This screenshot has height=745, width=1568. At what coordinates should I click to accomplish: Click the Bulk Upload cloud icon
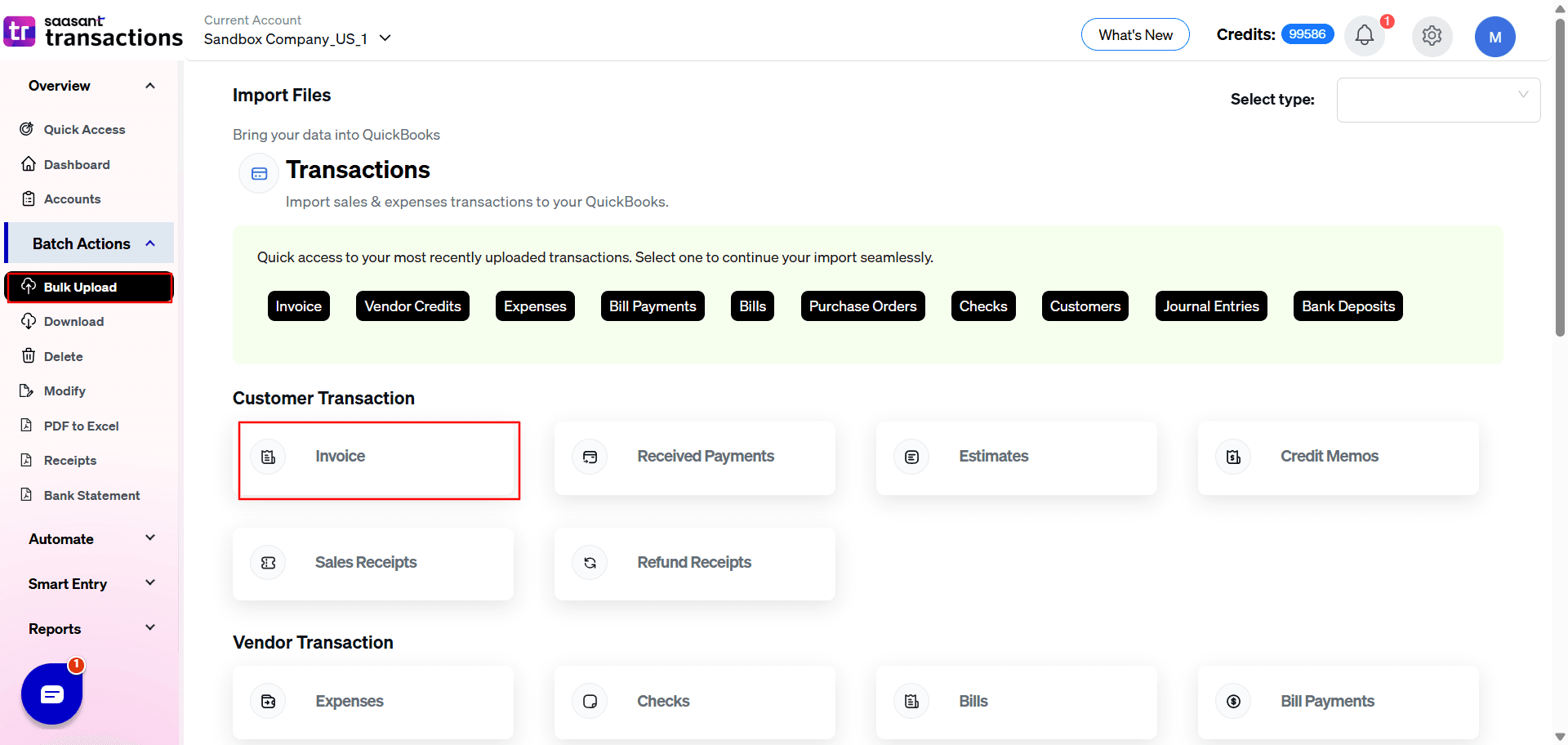point(29,286)
